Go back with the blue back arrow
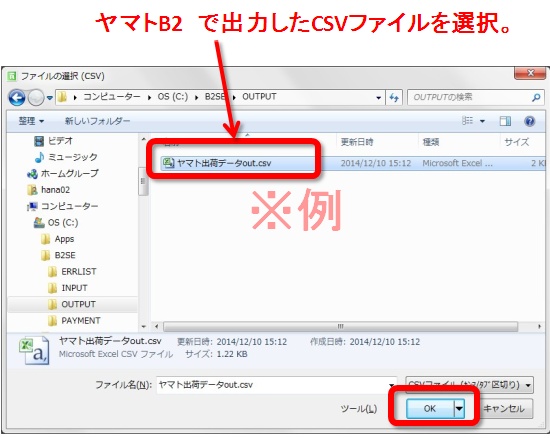550x438 pixels. 17,97
